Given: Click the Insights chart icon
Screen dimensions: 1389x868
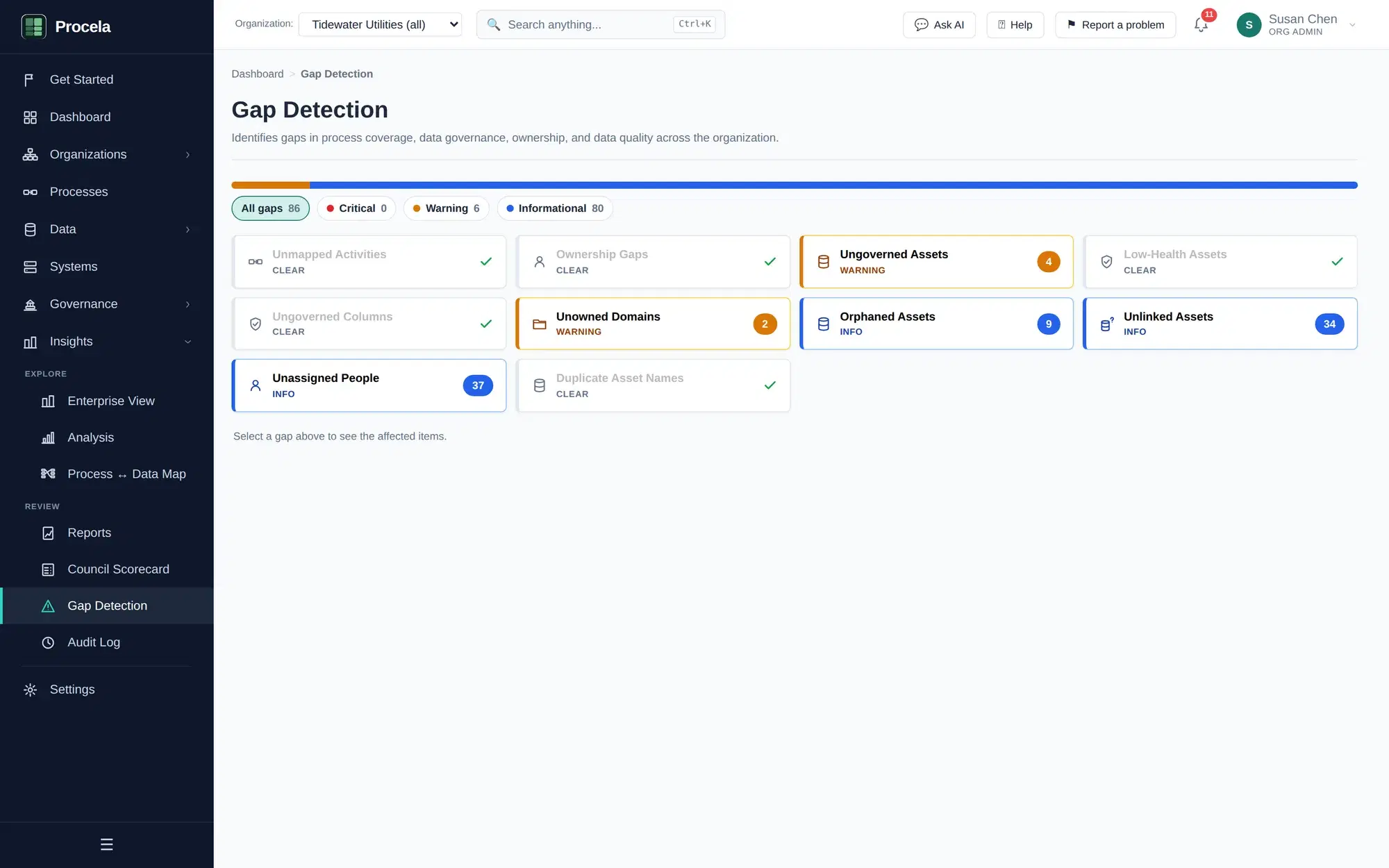Looking at the screenshot, I should pos(30,342).
